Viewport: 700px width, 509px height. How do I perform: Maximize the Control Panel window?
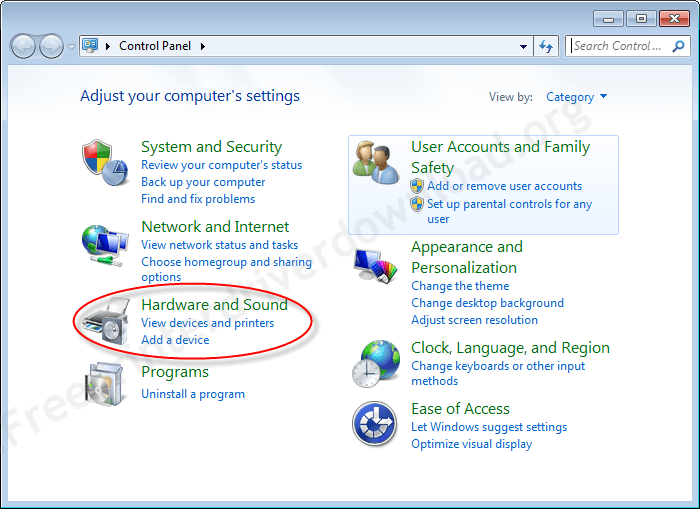[x=641, y=19]
